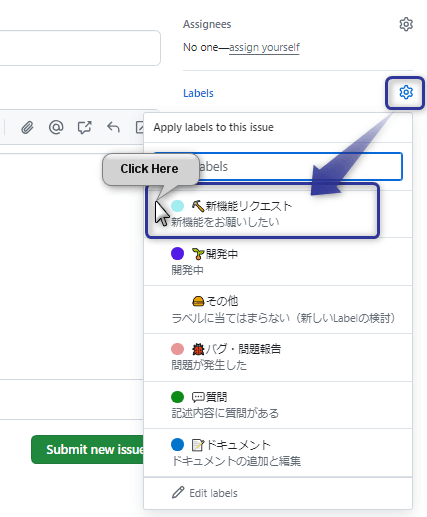Open the Assignees gear settings
Viewport: 427px width, 517px height.
coord(406,24)
